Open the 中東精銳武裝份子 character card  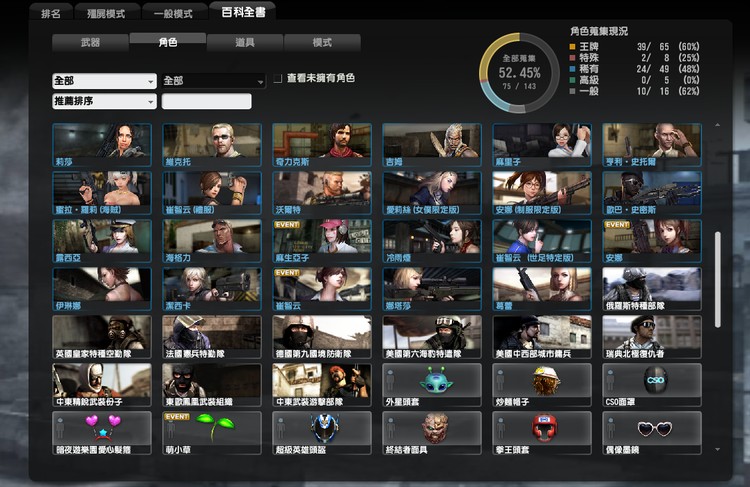[102, 385]
